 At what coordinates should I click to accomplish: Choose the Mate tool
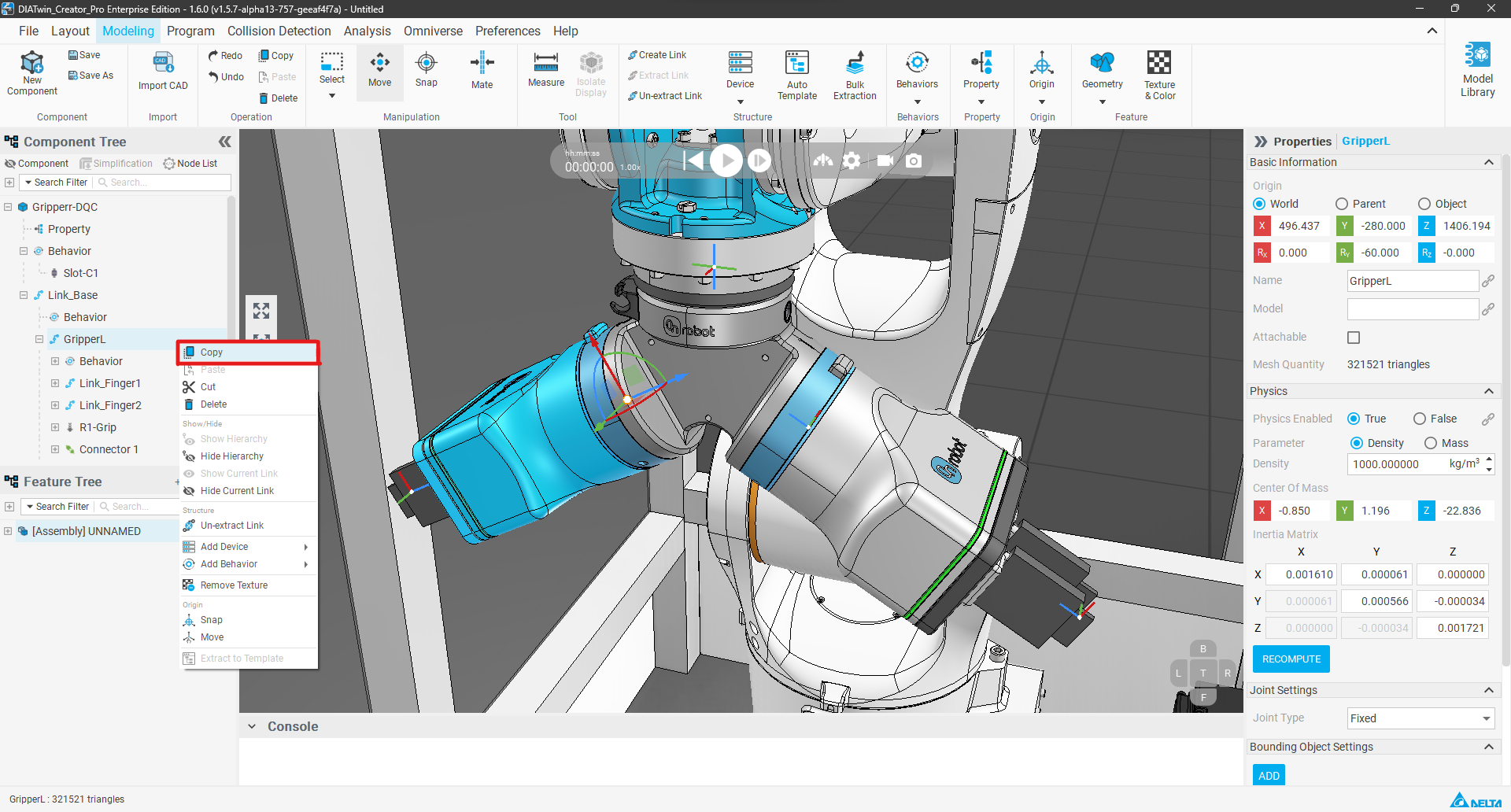482,71
